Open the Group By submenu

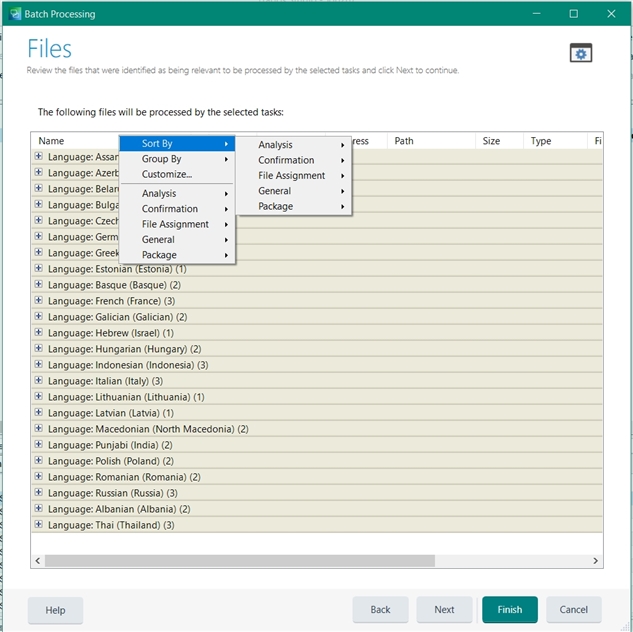[177, 159]
